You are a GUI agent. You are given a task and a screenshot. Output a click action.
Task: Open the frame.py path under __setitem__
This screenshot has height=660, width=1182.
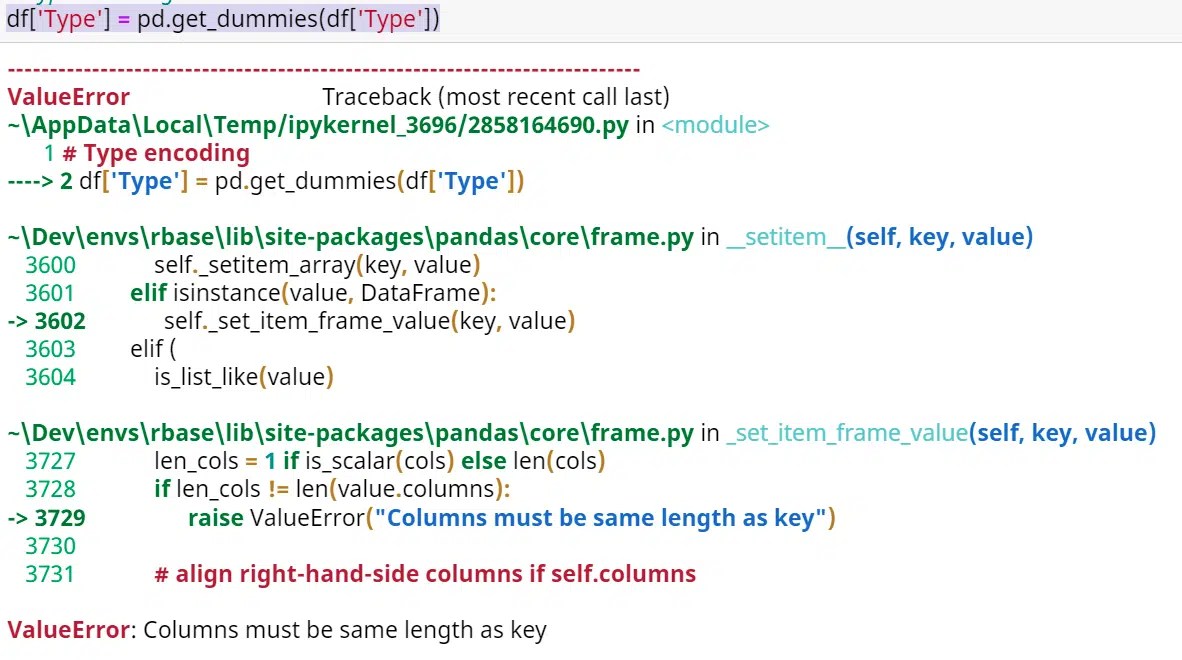[x=348, y=237]
